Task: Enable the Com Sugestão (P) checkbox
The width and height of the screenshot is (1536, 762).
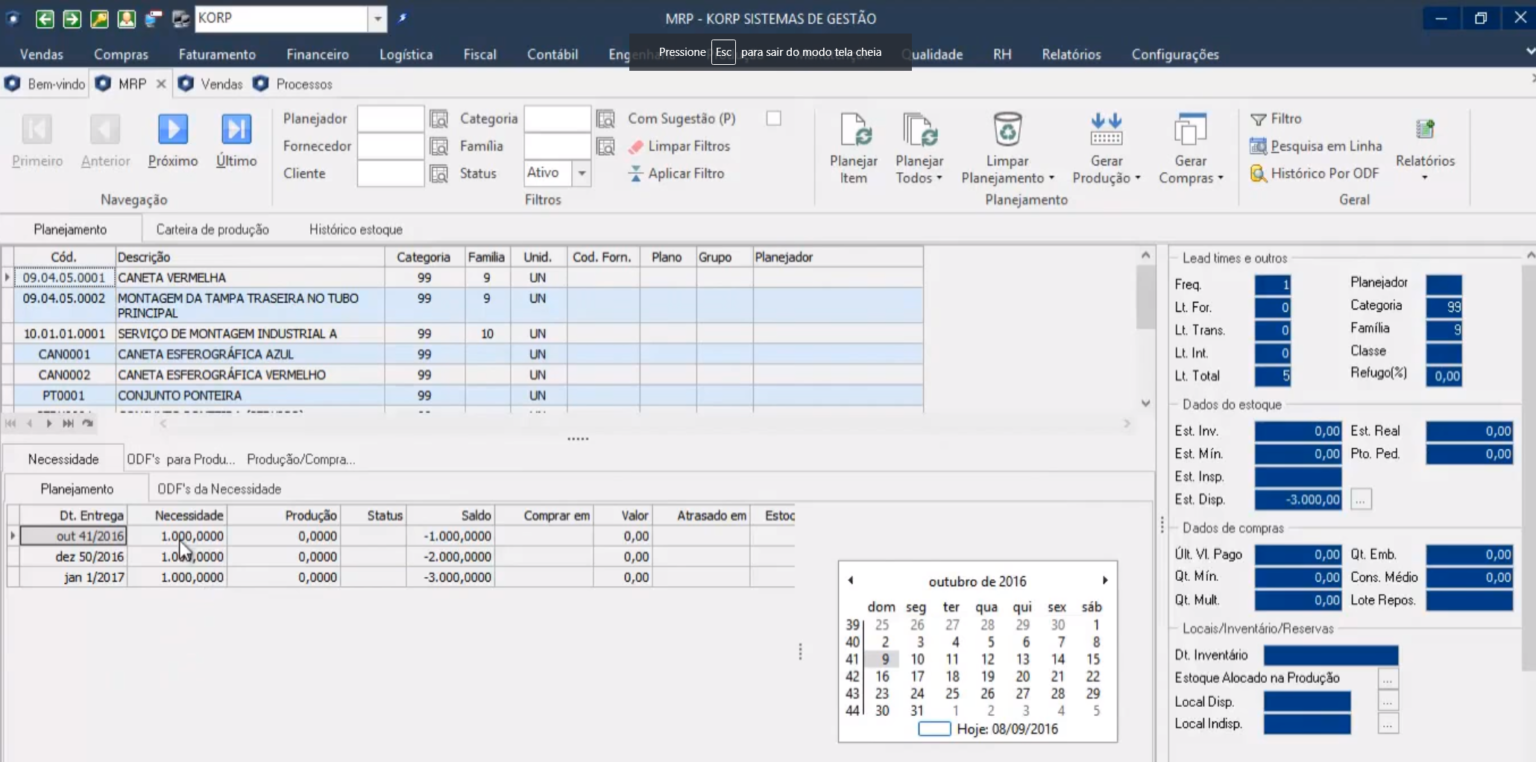Action: 773,118
